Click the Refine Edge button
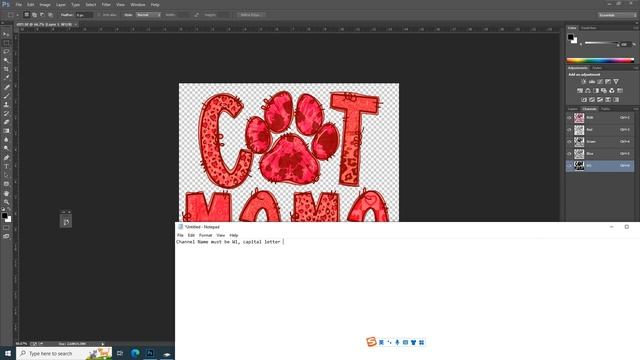The width and height of the screenshot is (640, 360). tap(251, 15)
